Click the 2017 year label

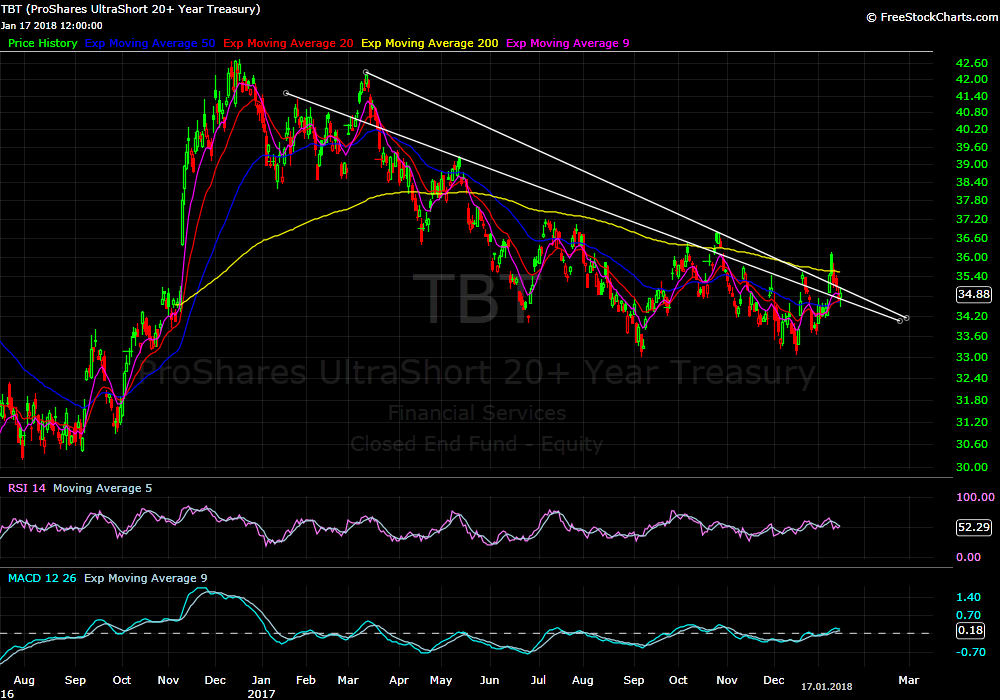click(x=261, y=694)
